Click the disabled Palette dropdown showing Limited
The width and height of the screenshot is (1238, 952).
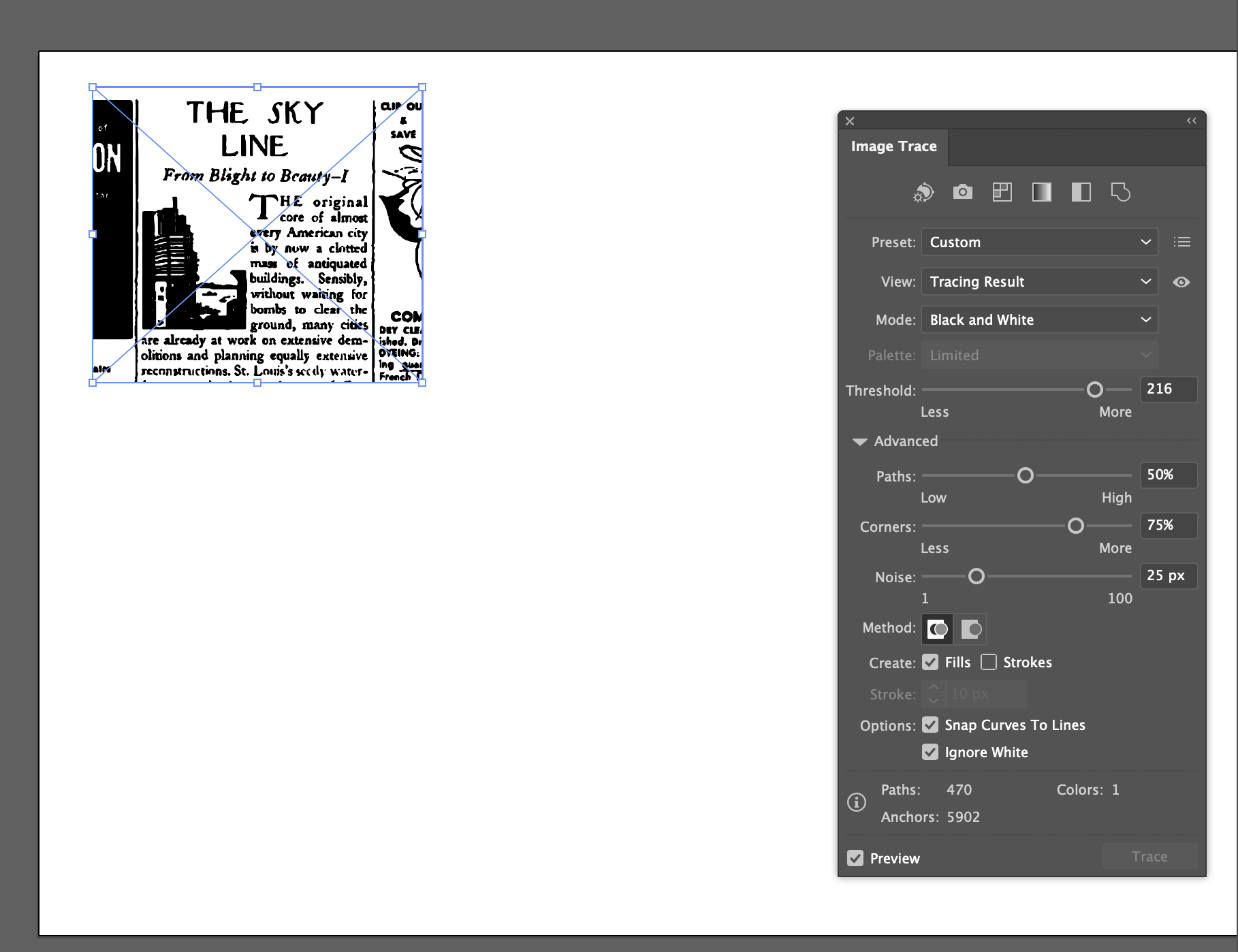pos(1040,355)
